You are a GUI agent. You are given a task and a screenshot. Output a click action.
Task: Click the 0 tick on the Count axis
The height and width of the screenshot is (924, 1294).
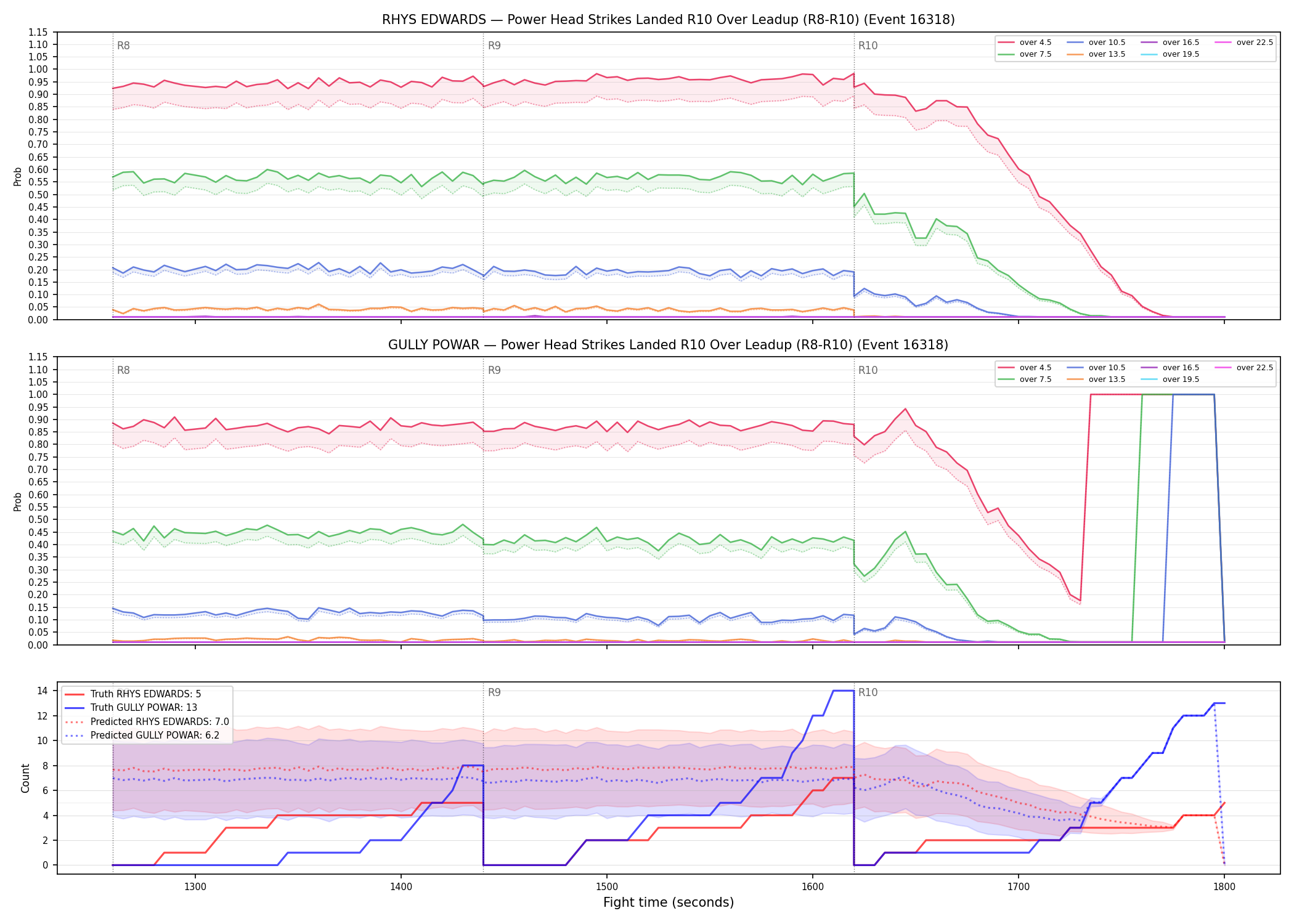pos(46,865)
